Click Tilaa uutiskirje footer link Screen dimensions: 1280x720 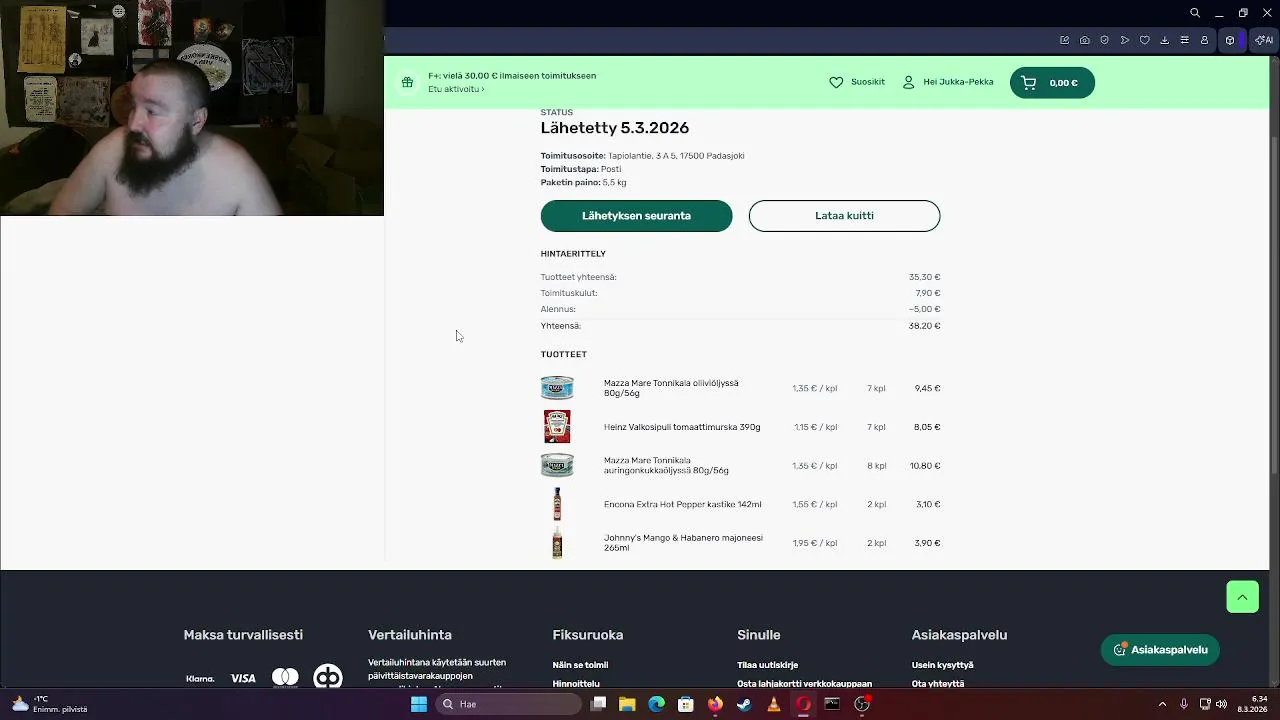(x=767, y=665)
